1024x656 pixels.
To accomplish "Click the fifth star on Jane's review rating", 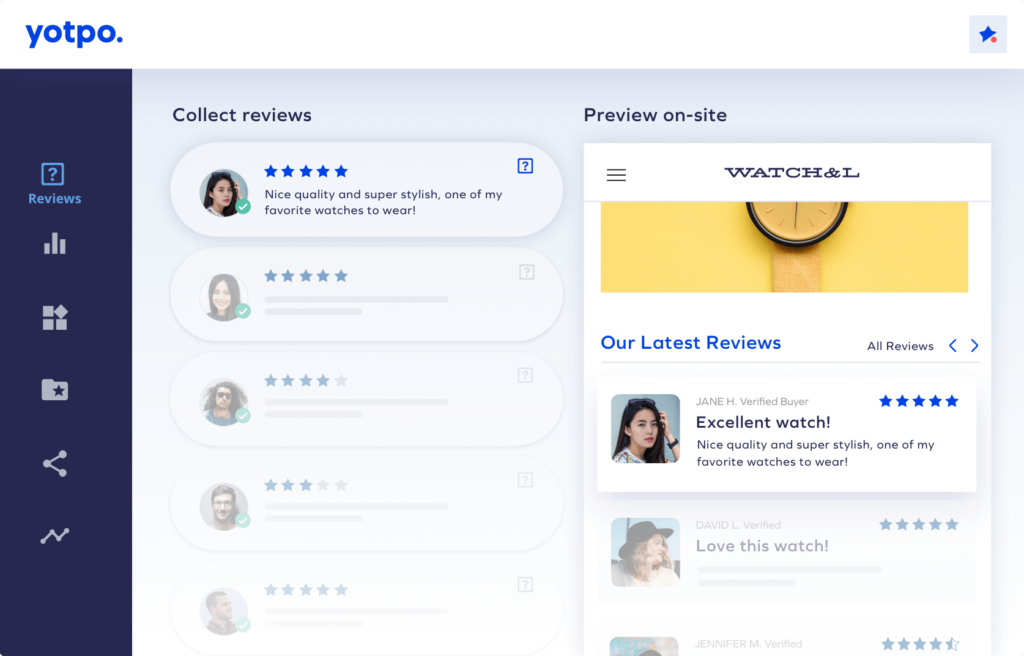I will tap(952, 400).
